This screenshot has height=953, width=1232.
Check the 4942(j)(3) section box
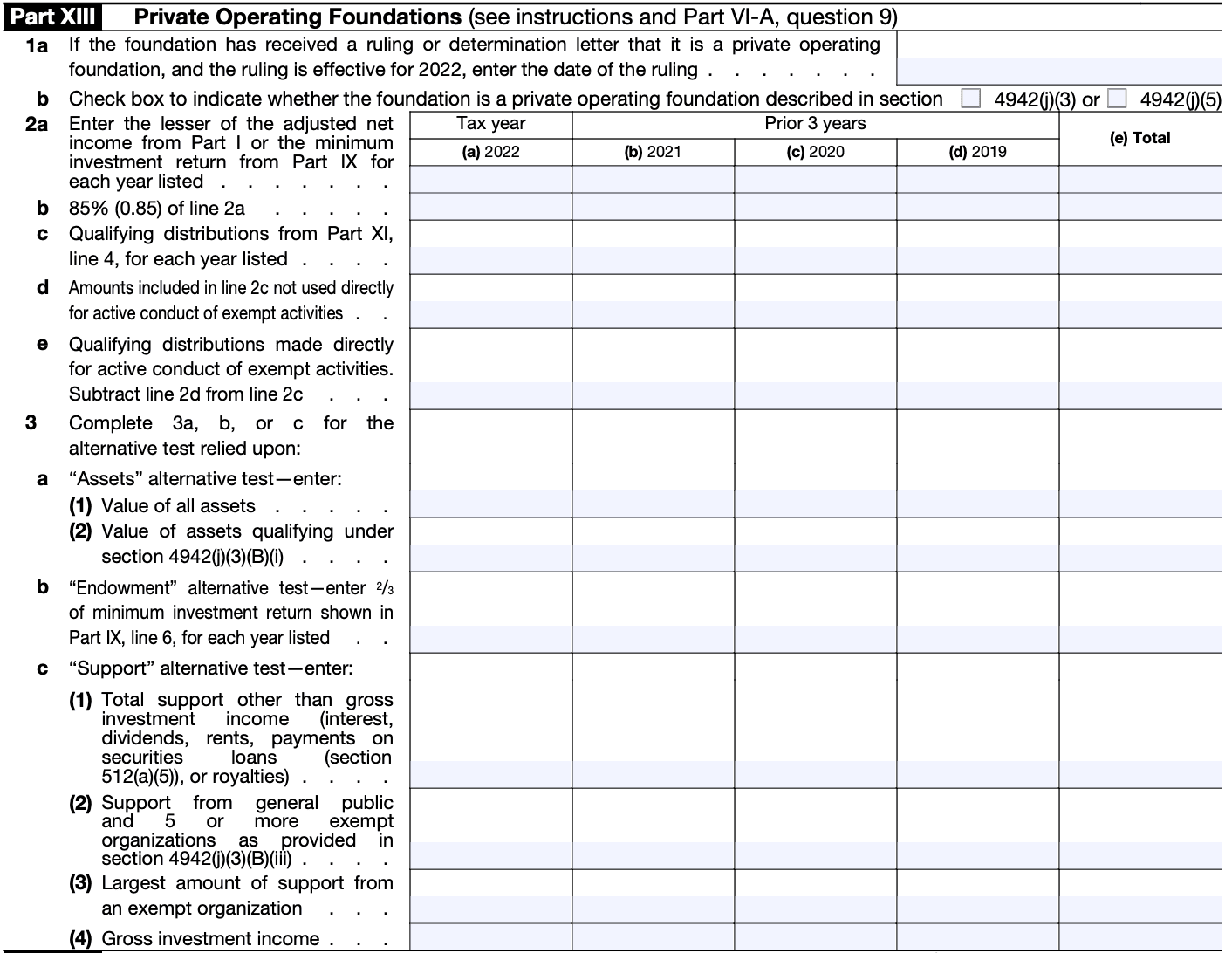pyautogui.click(x=970, y=99)
